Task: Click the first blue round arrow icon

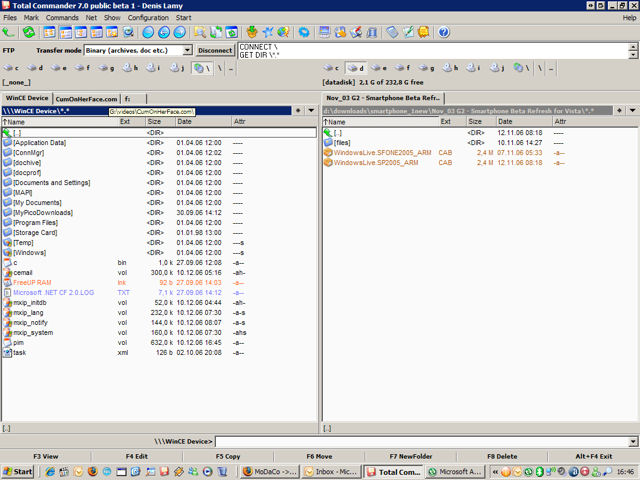Action: pos(148,32)
